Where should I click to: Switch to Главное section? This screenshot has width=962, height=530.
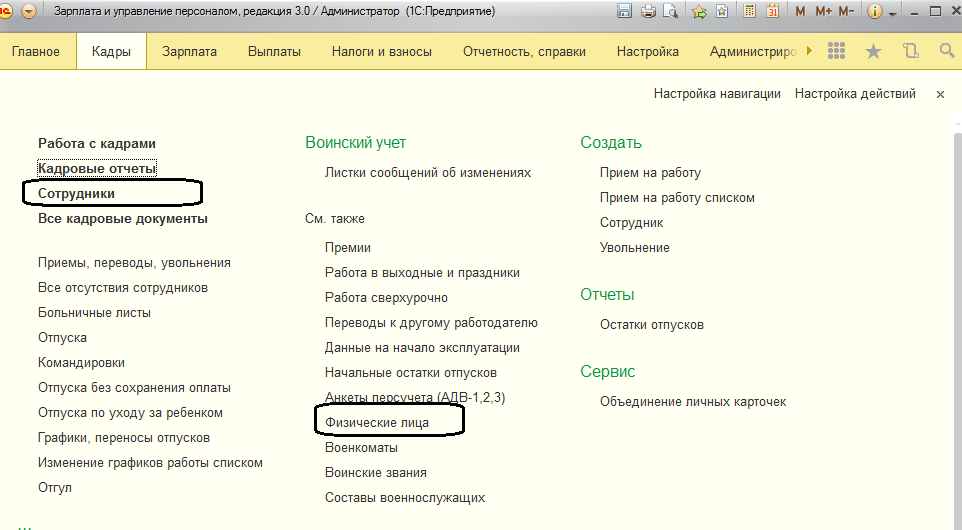pos(36,52)
